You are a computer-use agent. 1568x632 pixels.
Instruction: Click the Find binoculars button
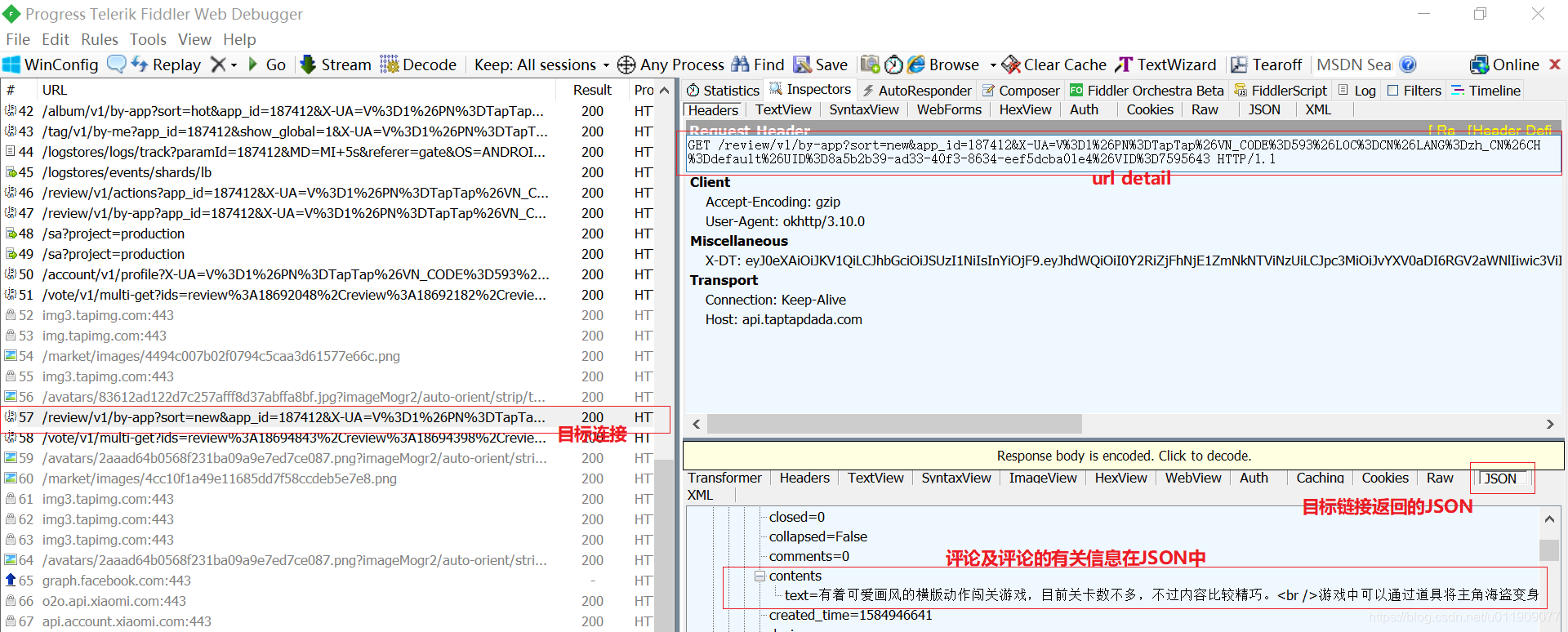pos(758,65)
